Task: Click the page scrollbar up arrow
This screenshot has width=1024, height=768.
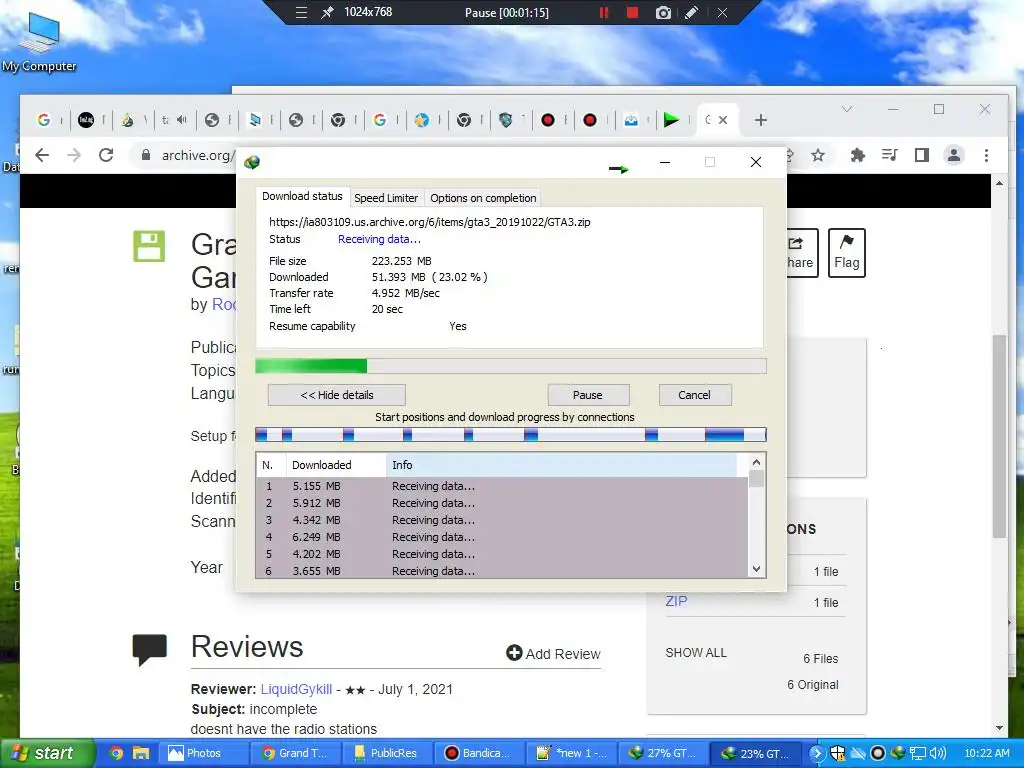Action: point(1000,184)
